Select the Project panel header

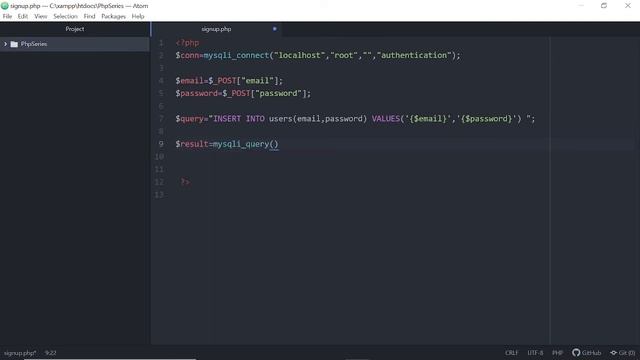coord(75,29)
